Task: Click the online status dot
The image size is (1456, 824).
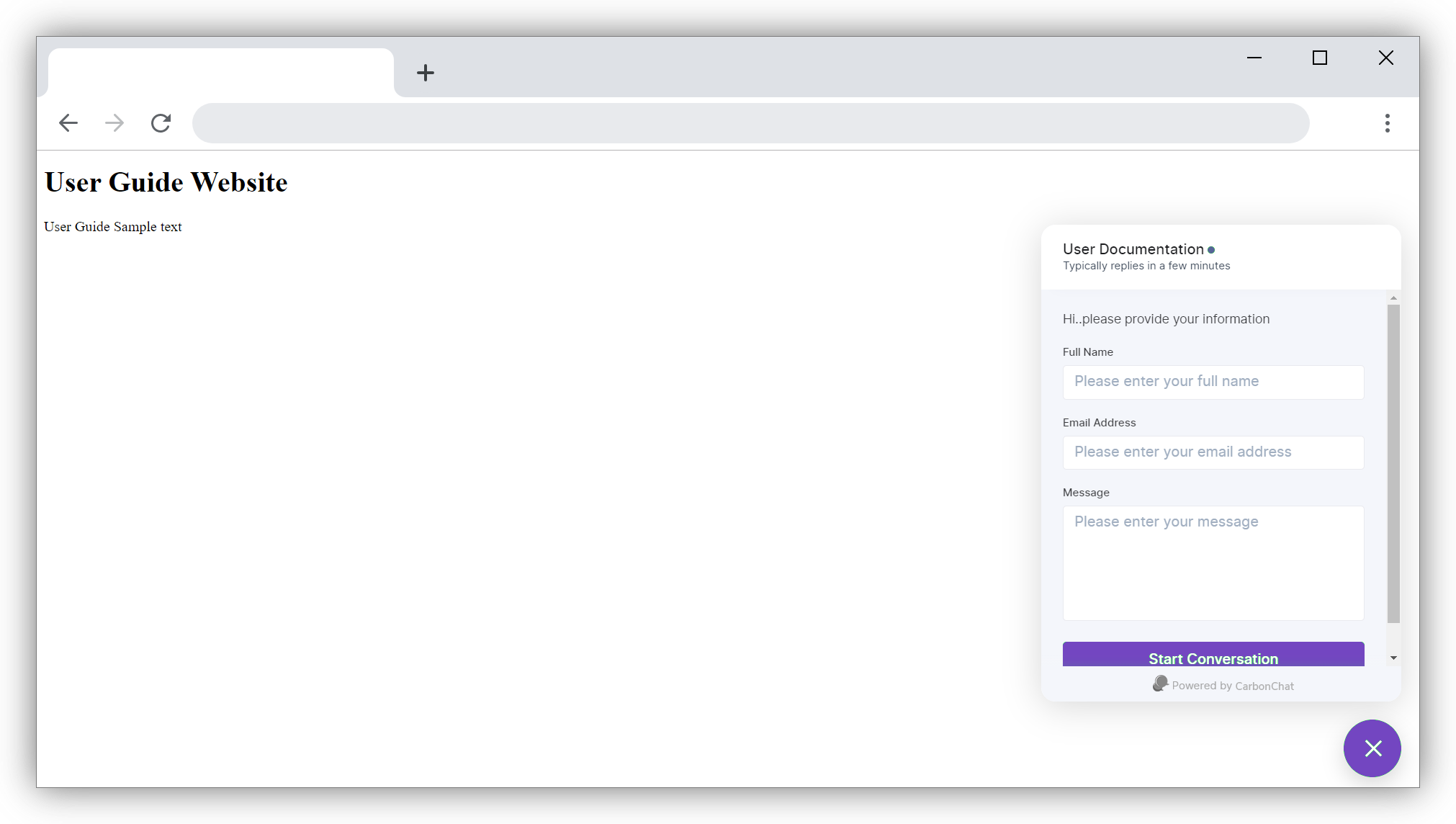Action: coord(1211,250)
